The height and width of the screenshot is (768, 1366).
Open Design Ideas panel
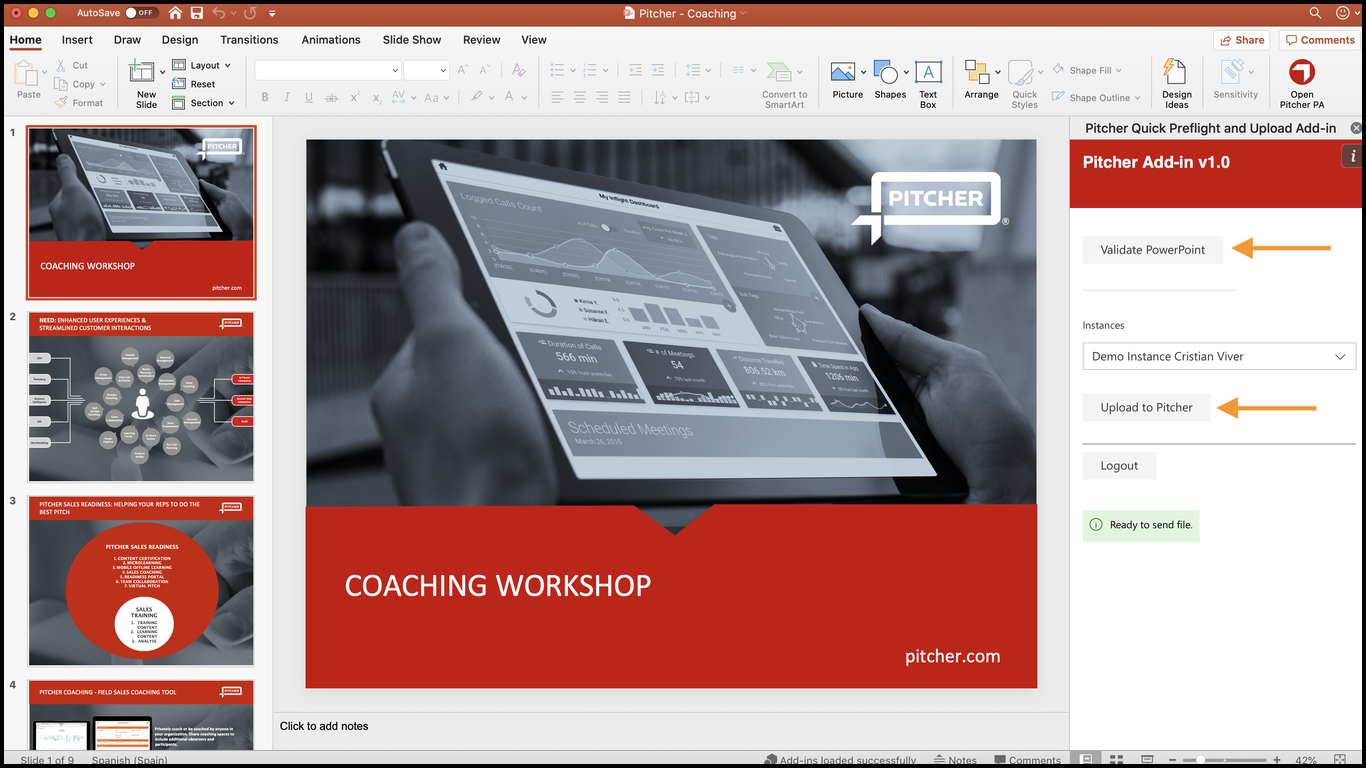pos(1176,74)
